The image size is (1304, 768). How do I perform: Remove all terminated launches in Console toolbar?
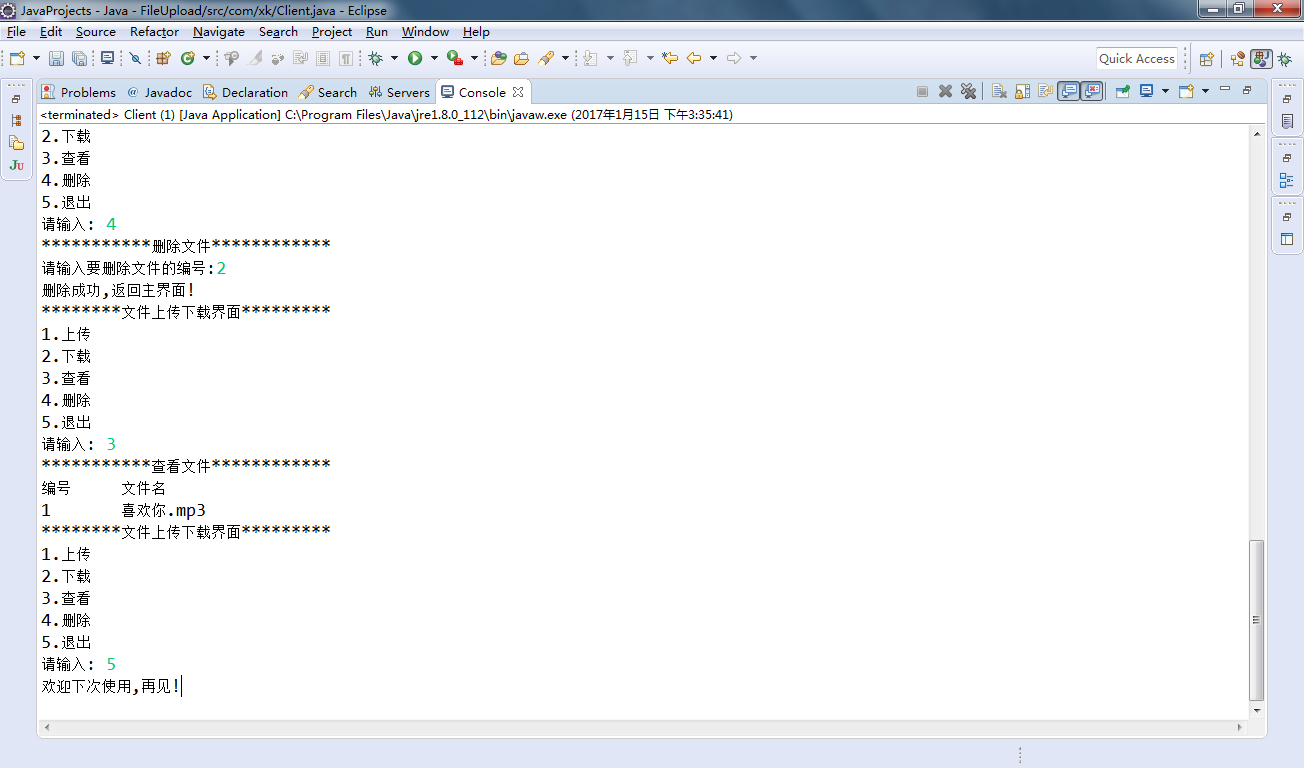click(x=968, y=91)
